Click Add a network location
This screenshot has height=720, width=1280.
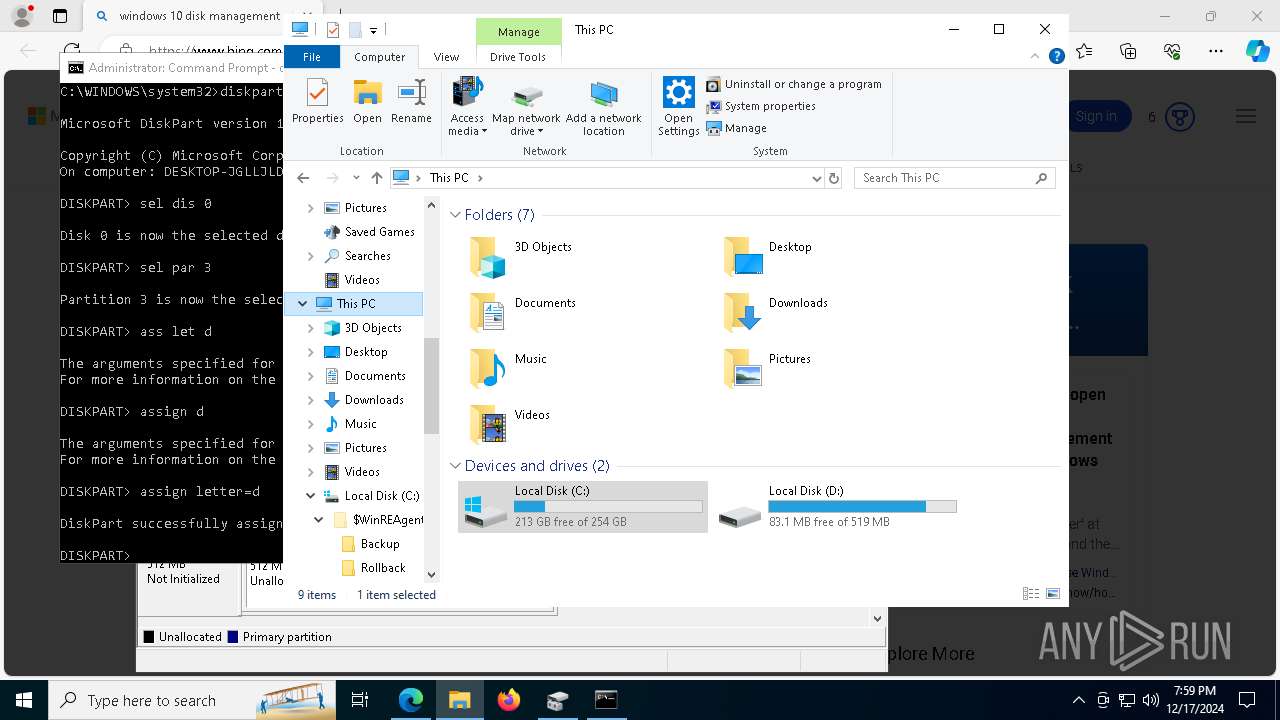(603, 106)
